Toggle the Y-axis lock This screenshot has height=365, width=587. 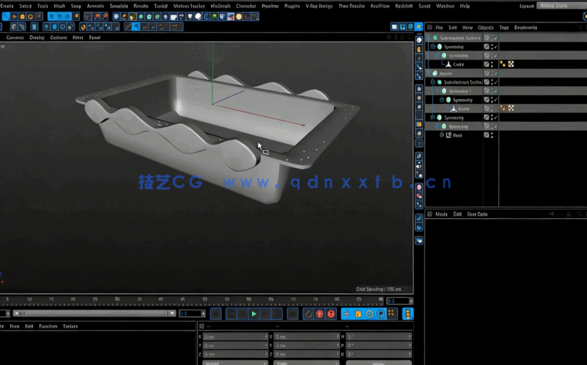pyautogui.click(x=60, y=16)
